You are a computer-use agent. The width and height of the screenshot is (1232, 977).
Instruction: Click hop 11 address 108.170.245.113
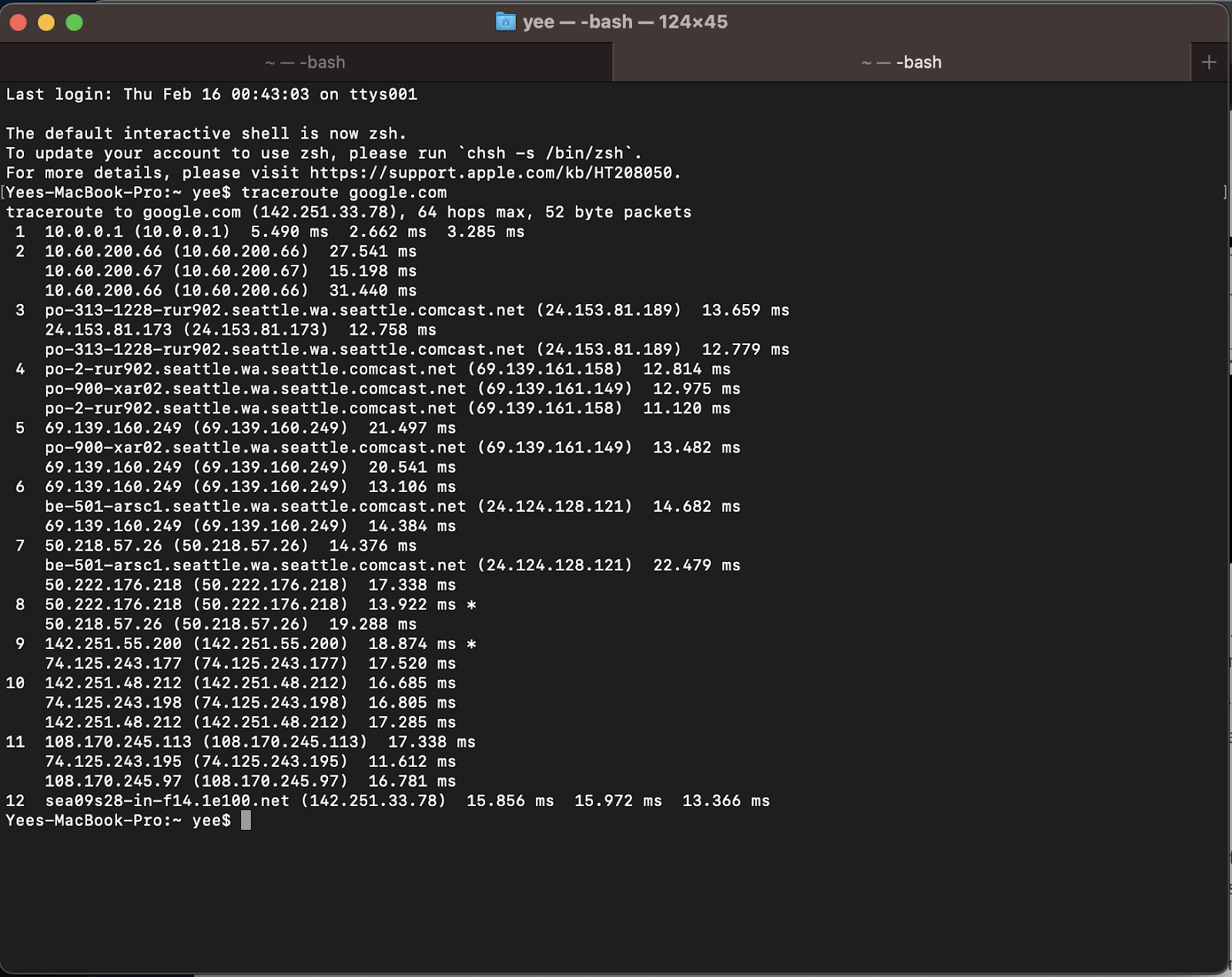coord(118,742)
